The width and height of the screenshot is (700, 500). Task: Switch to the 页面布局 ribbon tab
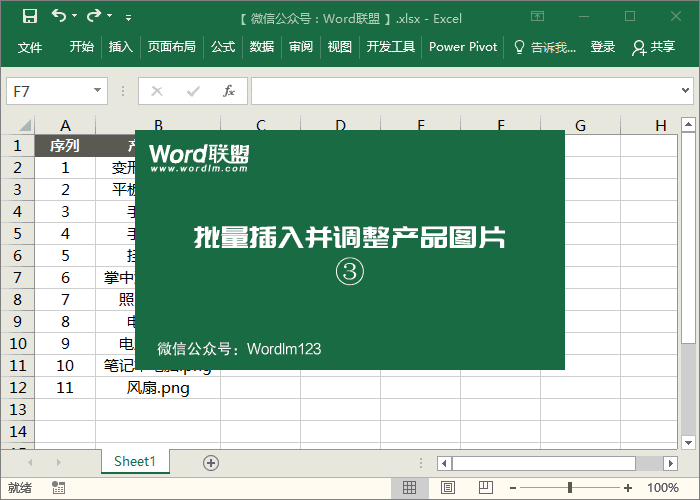(x=172, y=46)
